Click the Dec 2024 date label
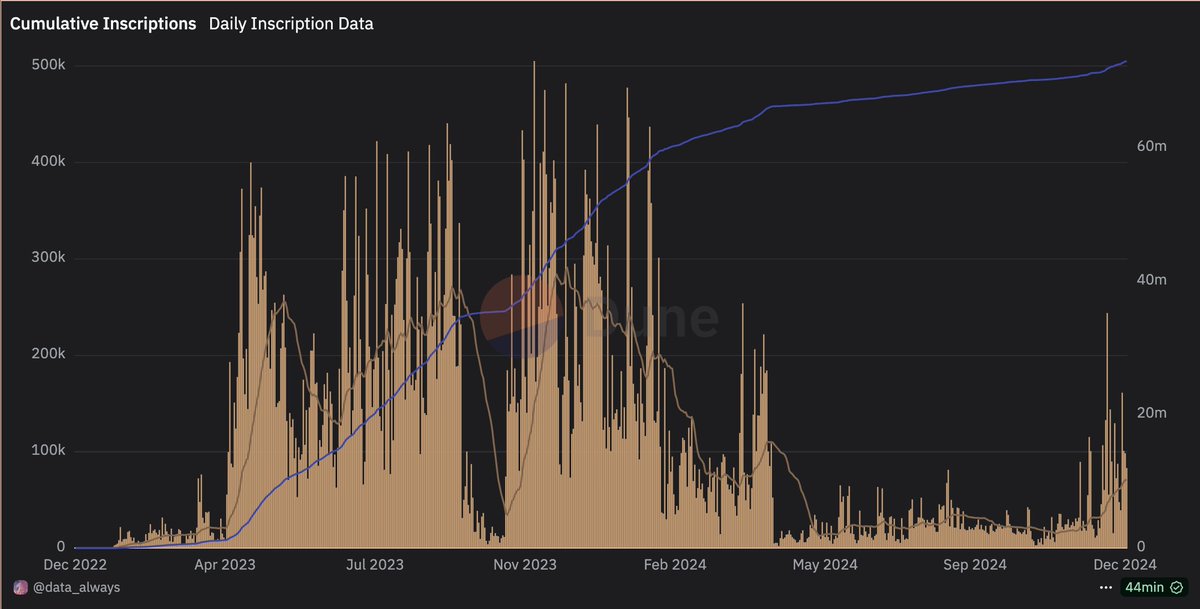 click(x=1127, y=565)
